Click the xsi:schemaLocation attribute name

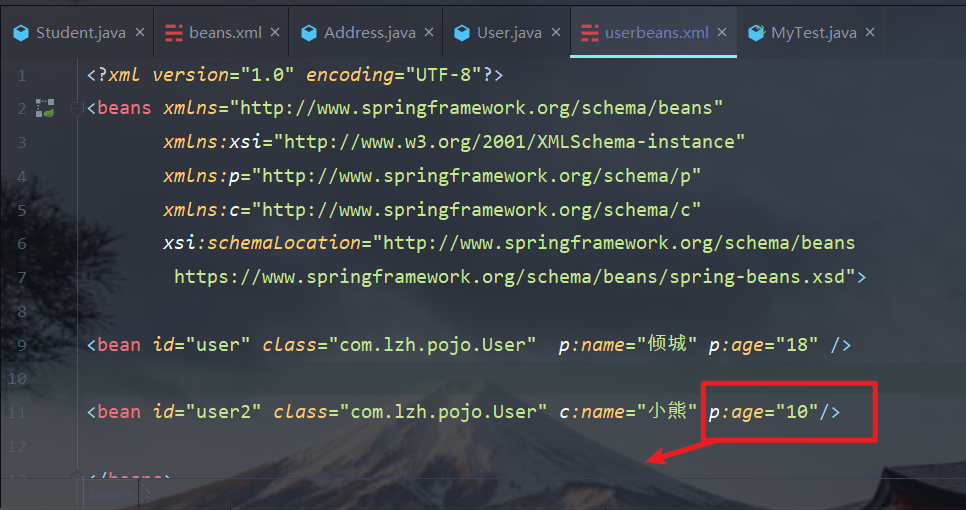[x=262, y=243]
